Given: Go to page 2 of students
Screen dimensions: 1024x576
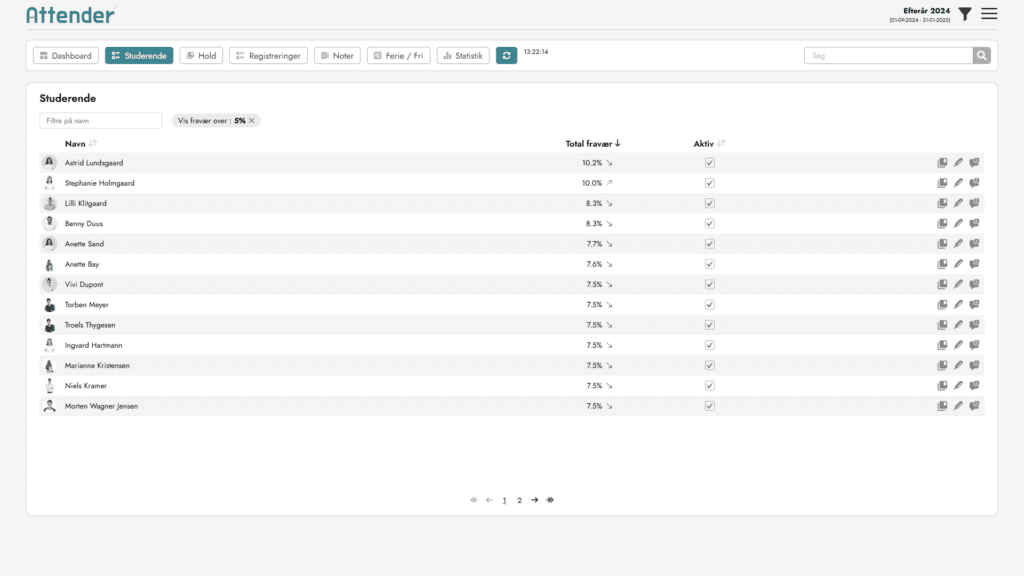Looking at the screenshot, I should [519, 500].
